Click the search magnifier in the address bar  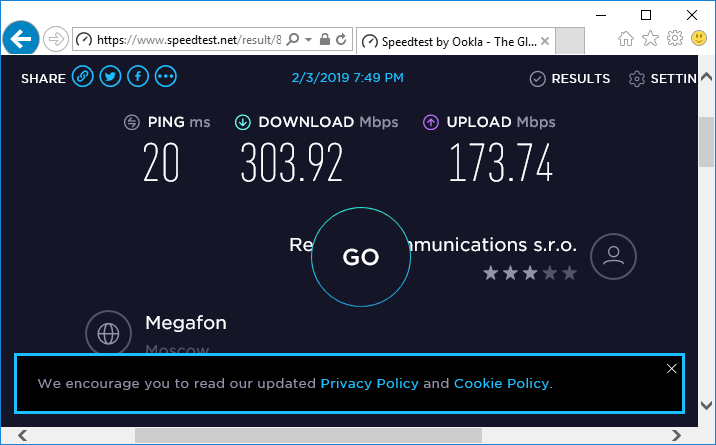click(x=293, y=40)
